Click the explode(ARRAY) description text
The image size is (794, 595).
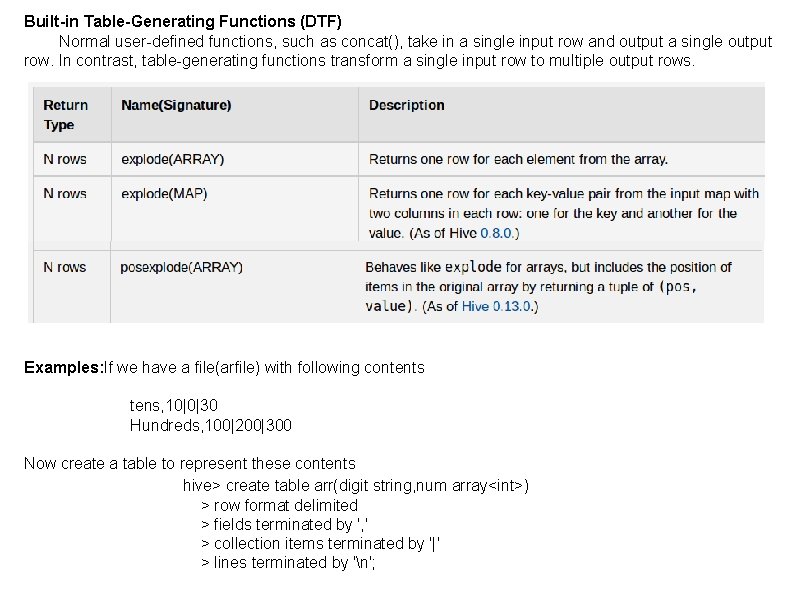[x=518, y=159]
